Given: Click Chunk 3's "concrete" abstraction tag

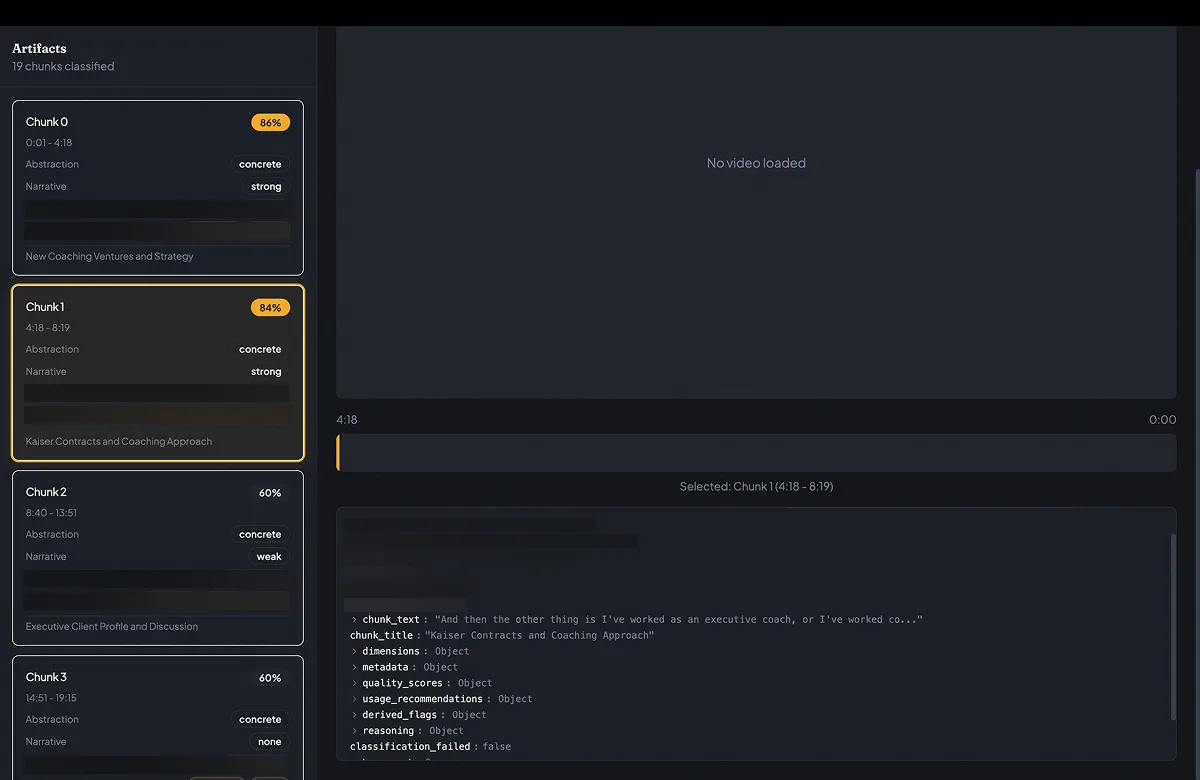Looking at the screenshot, I should pyautogui.click(x=260, y=719).
